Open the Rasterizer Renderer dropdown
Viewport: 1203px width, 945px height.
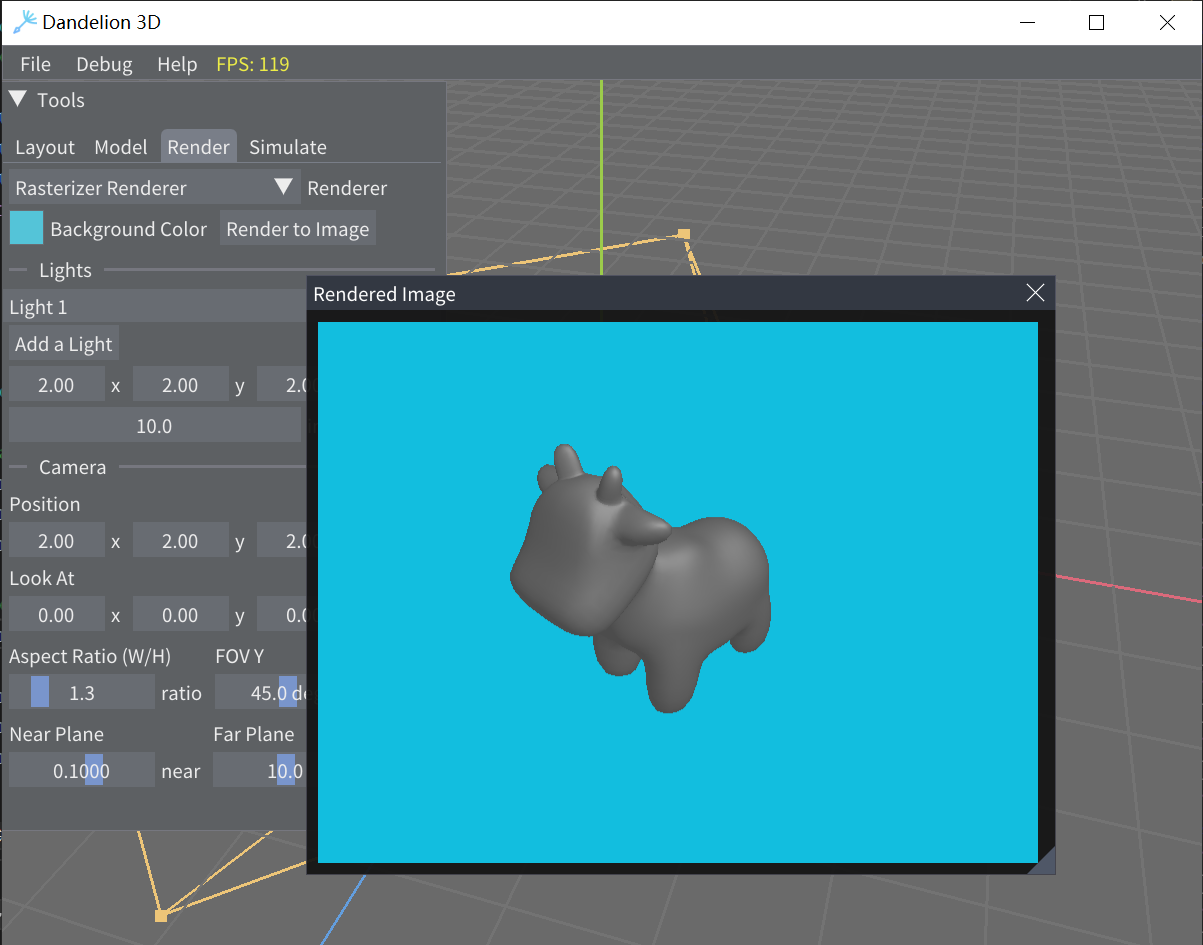pyautogui.click(x=155, y=188)
